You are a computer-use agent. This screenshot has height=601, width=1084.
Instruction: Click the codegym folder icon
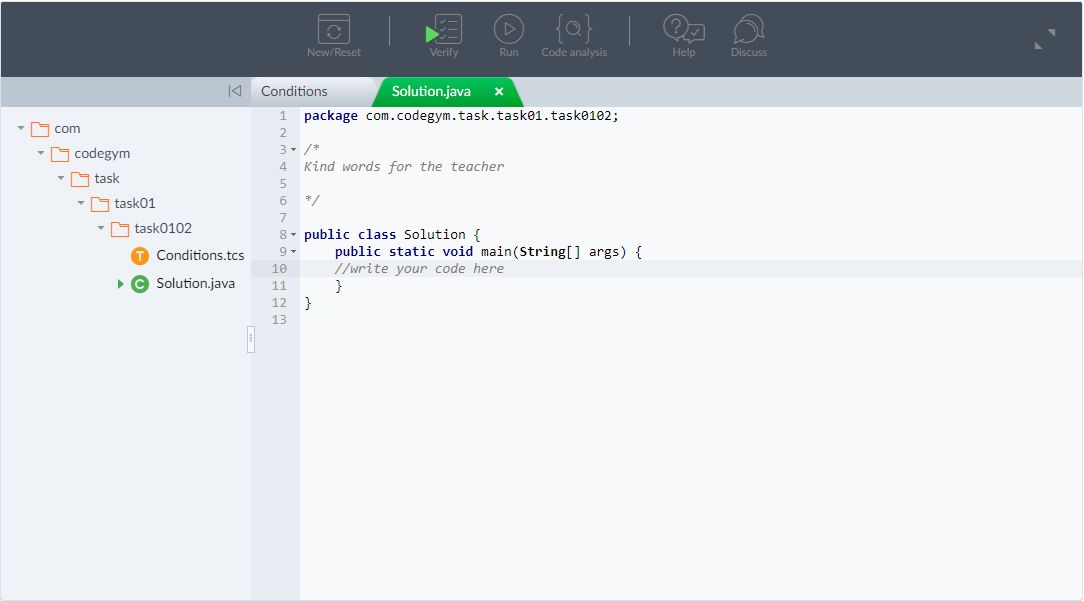(x=60, y=154)
